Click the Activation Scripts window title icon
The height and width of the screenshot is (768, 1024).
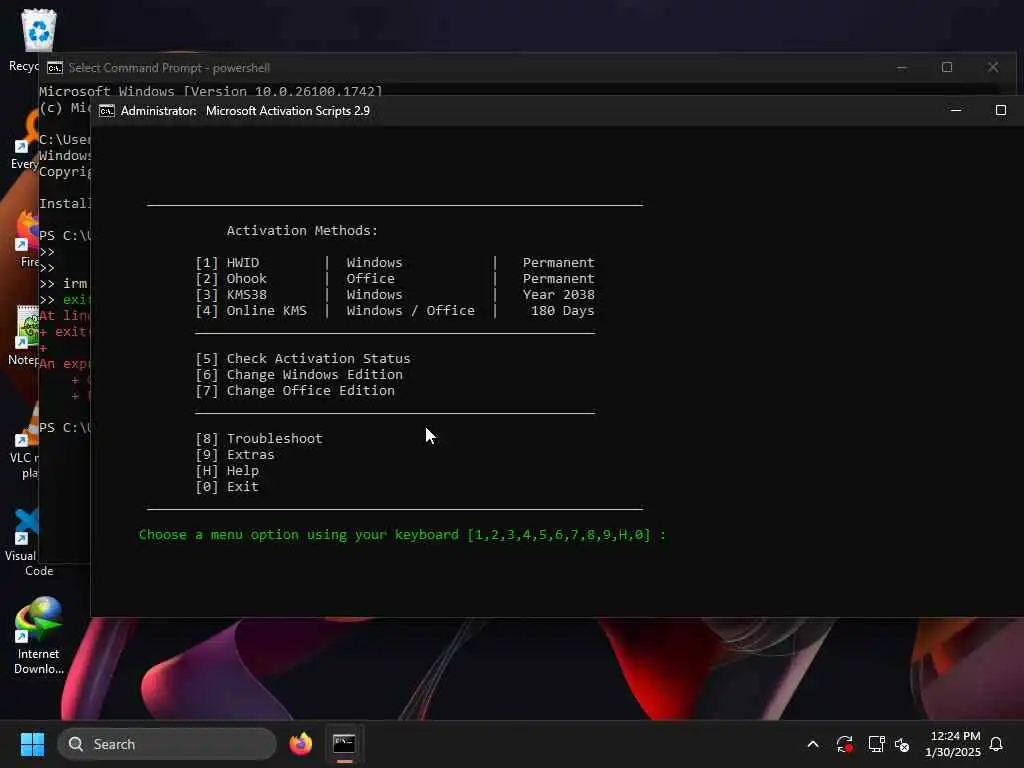coord(106,111)
